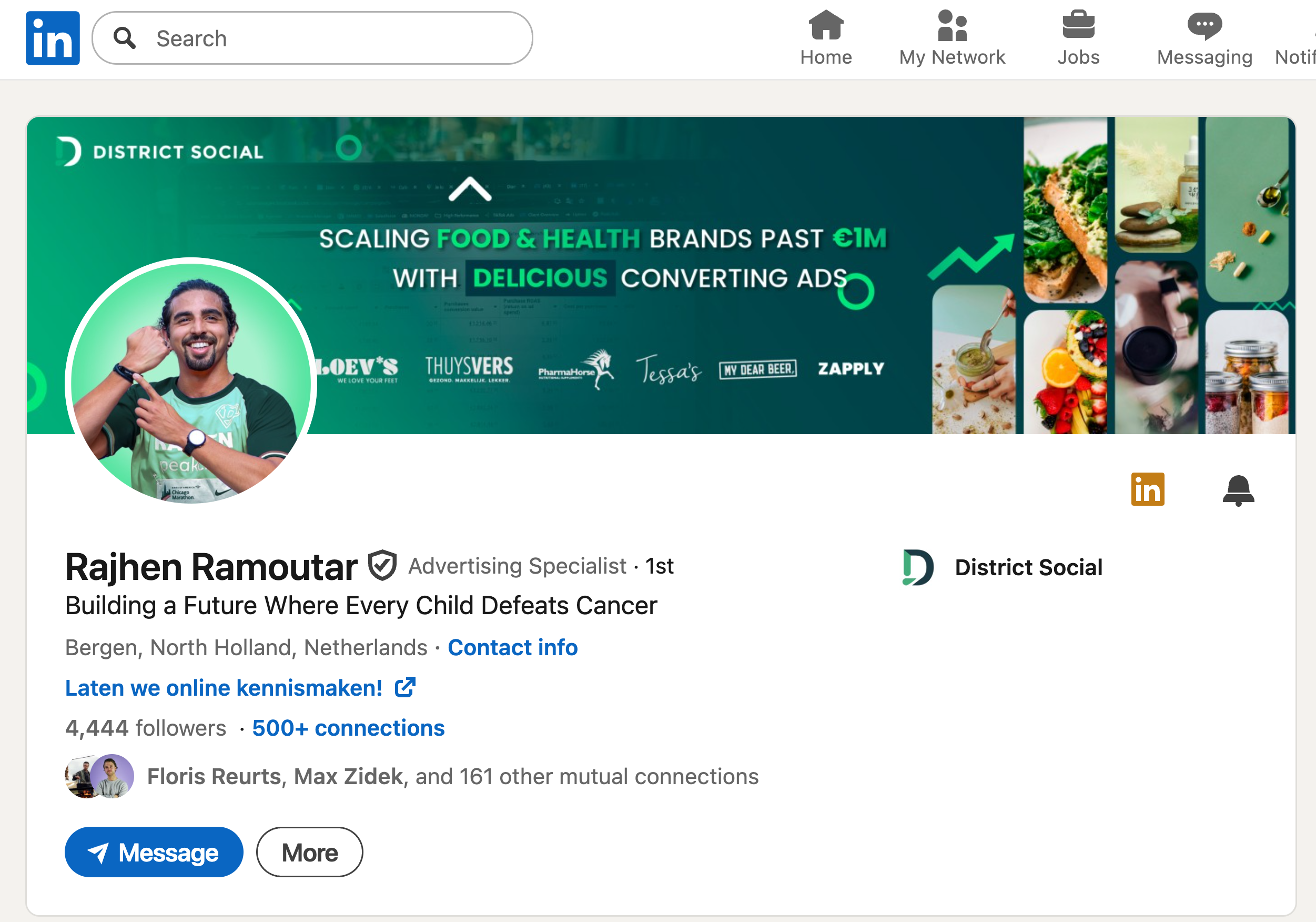Click the Rajhen Ramoutar name heading

point(211,567)
